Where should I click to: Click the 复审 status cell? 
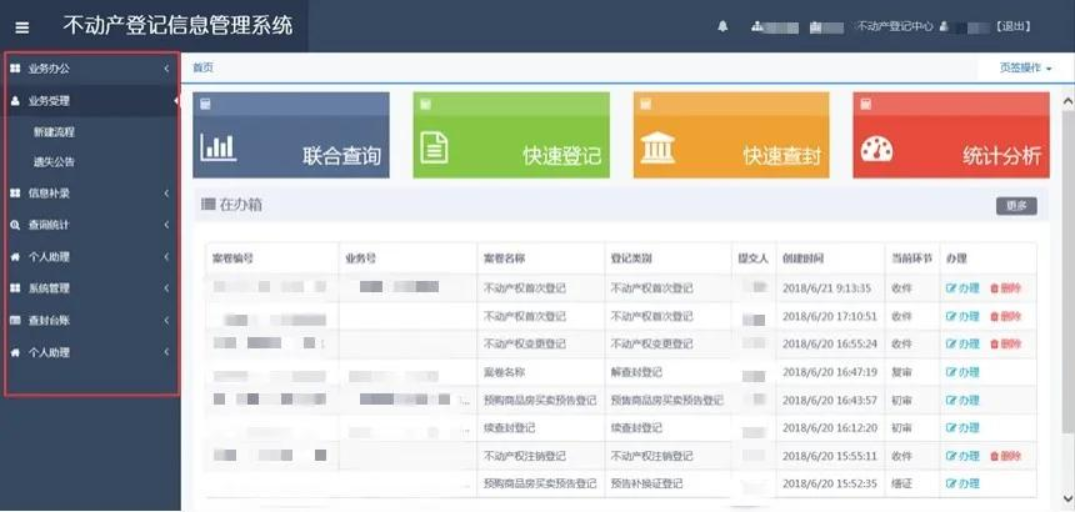point(901,372)
